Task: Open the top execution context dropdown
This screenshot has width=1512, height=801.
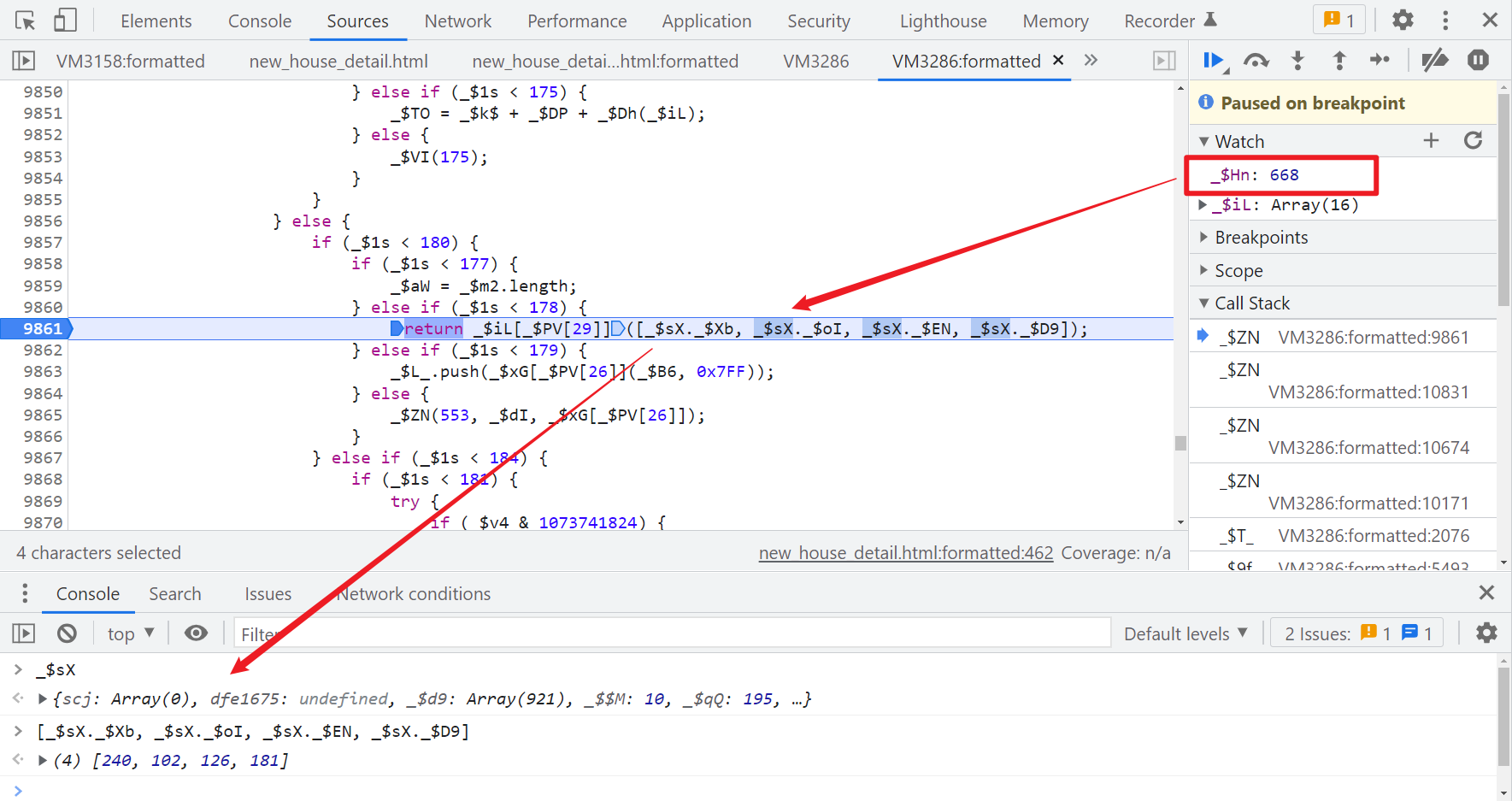Action: [x=131, y=633]
